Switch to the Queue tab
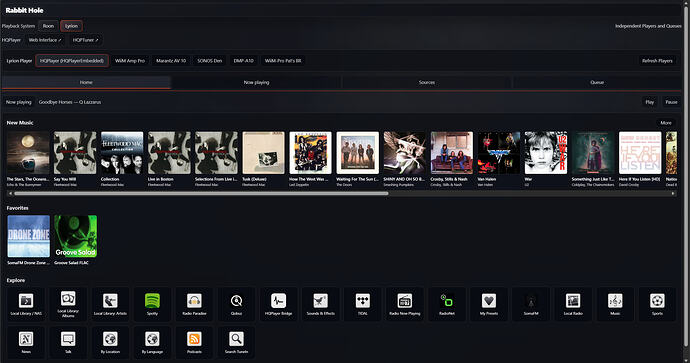The height and width of the screenshot is (363, 690). 597,82
